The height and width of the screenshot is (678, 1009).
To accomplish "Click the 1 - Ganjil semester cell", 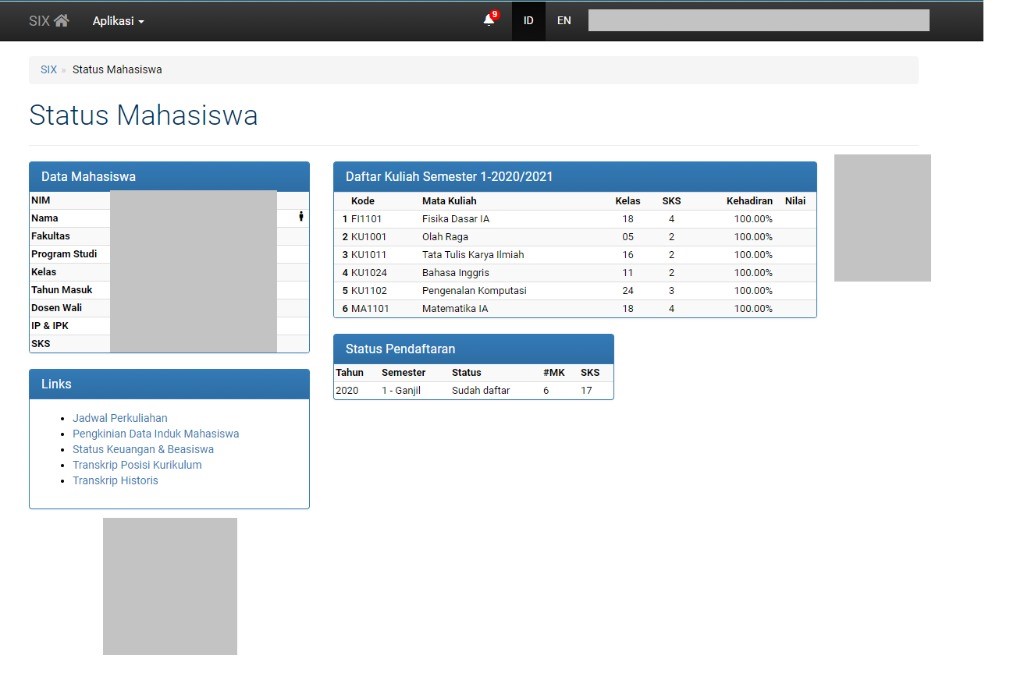I will [x=401, y=390].
